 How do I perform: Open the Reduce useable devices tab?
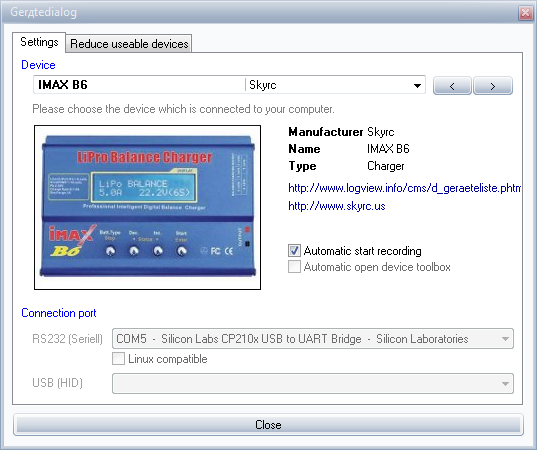(x=129, y=44)
